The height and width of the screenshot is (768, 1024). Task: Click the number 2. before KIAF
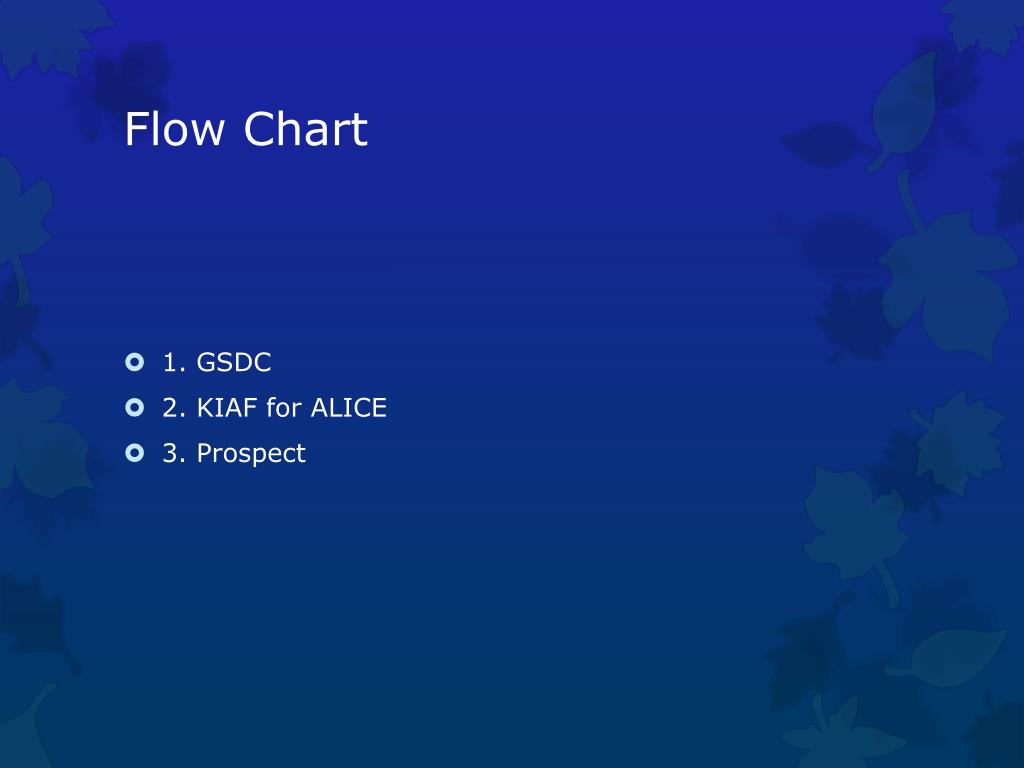174,408
